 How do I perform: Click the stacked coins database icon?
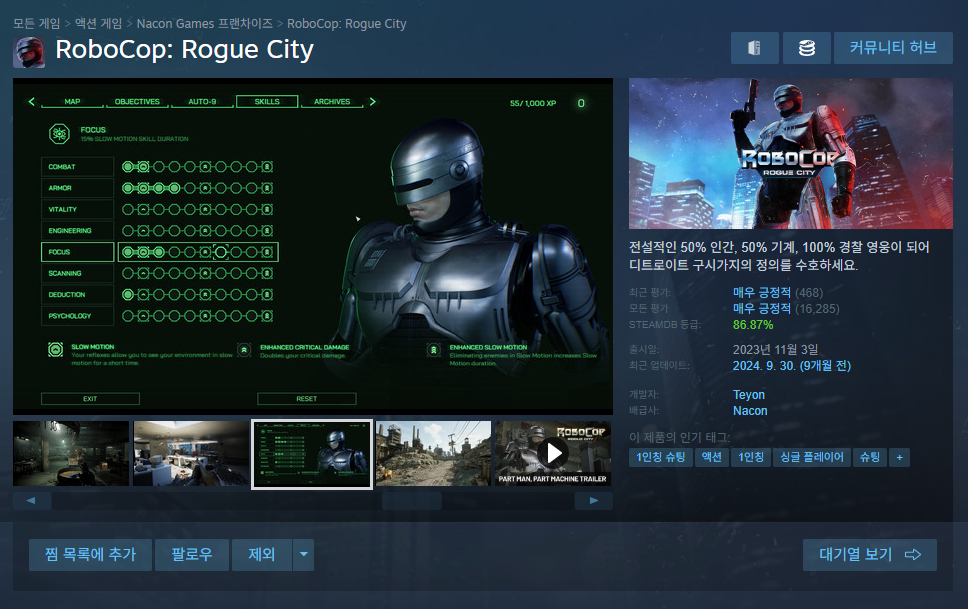pyautogui.click(x=806, y=48)
